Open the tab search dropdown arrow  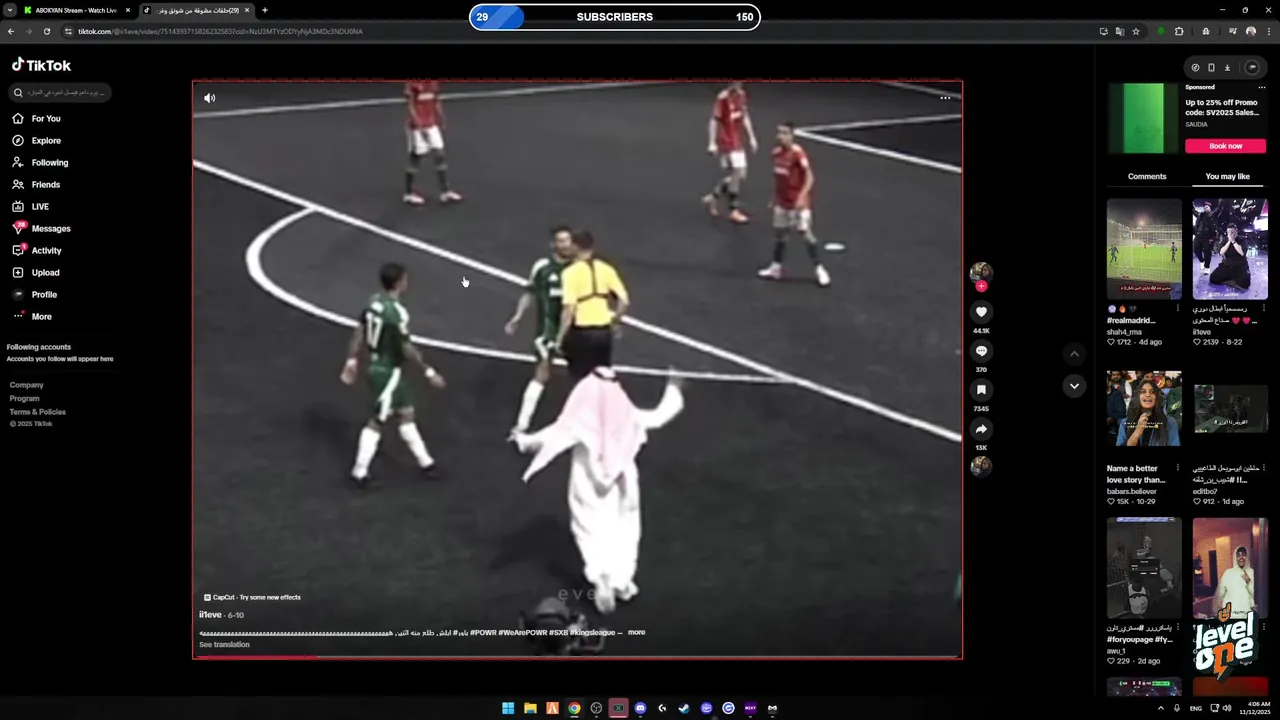(9, 10)
